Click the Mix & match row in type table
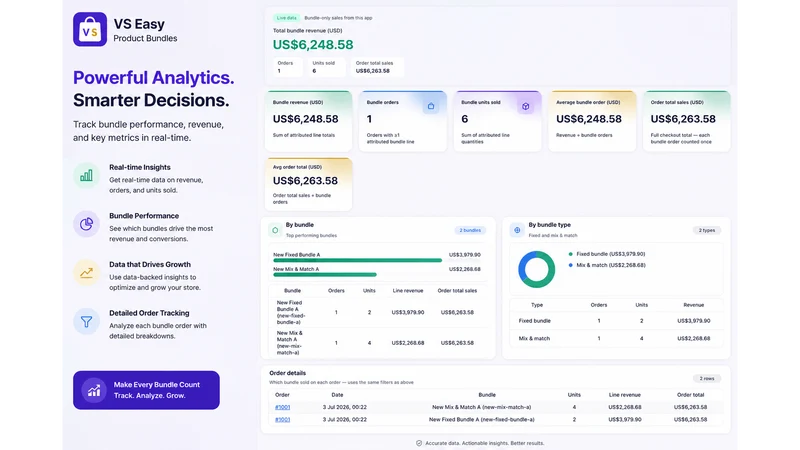This screenshot has height=450, width=800. pyautogui.click(x=616, y=338)
